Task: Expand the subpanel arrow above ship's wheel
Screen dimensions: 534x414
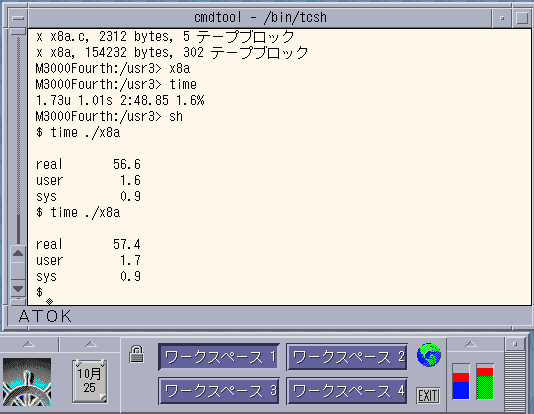Action: coord(29,344)
